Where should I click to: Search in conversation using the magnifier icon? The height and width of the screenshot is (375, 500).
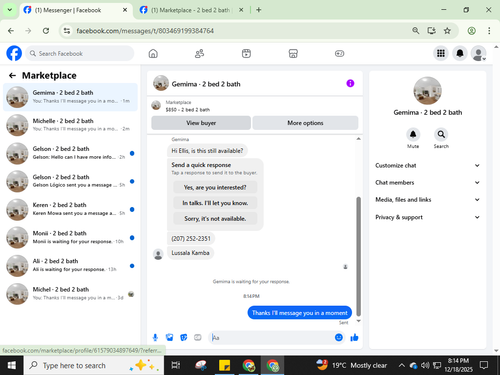pyautogui.click(x=441, y=134)
